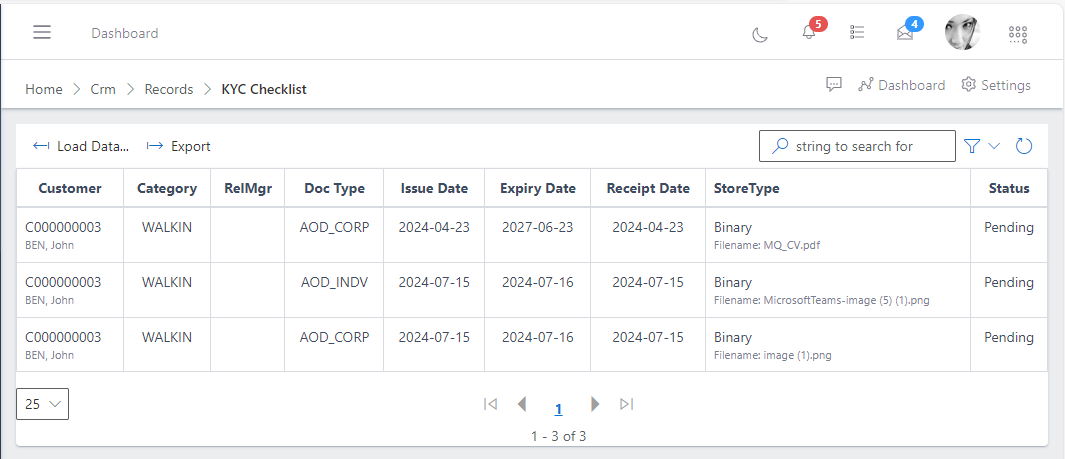This screenshot has height=459, width=1065.
Task: Click Dashboard title in top bar
Action: [x=125, y=33]
